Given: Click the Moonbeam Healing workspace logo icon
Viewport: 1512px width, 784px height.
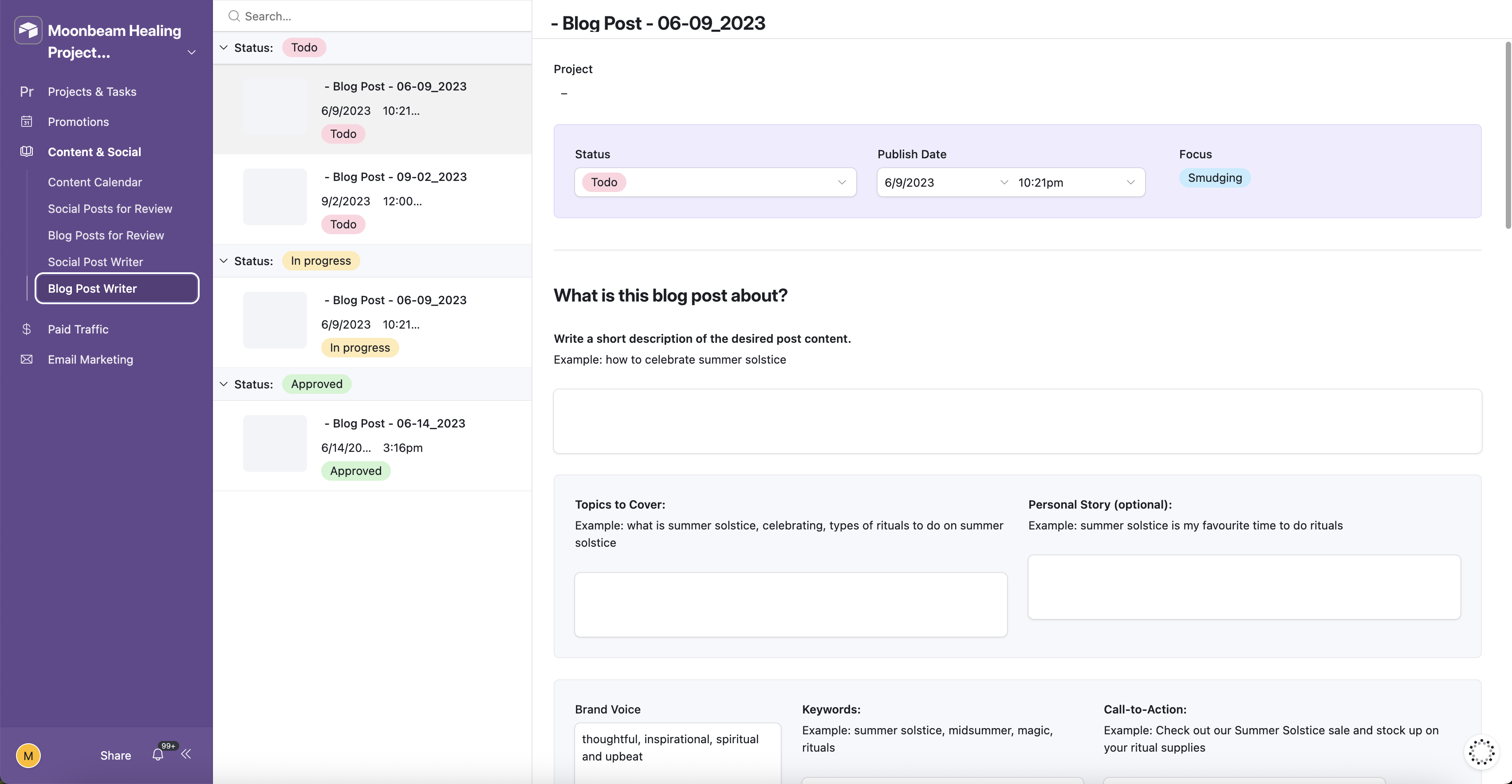Looking at the screenshot, I should pos(28,30).
